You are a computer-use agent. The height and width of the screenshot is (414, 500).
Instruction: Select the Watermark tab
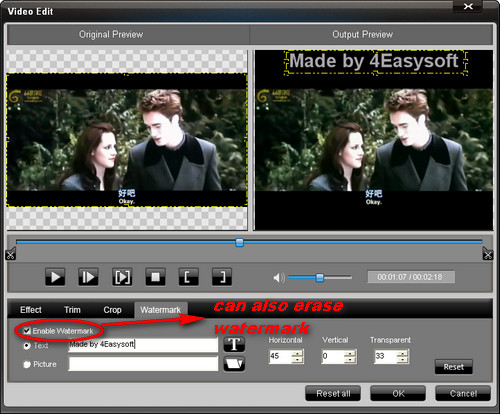(x=161, y=310)
